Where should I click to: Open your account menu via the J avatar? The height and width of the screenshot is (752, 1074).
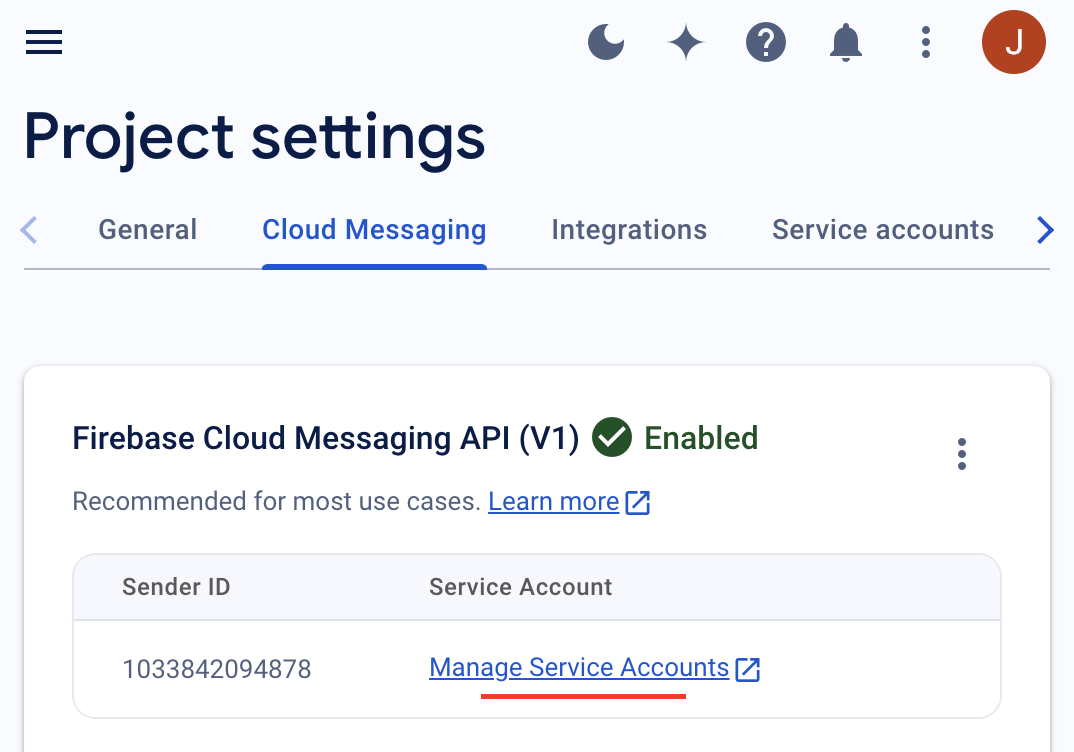tap(1013, 42)
